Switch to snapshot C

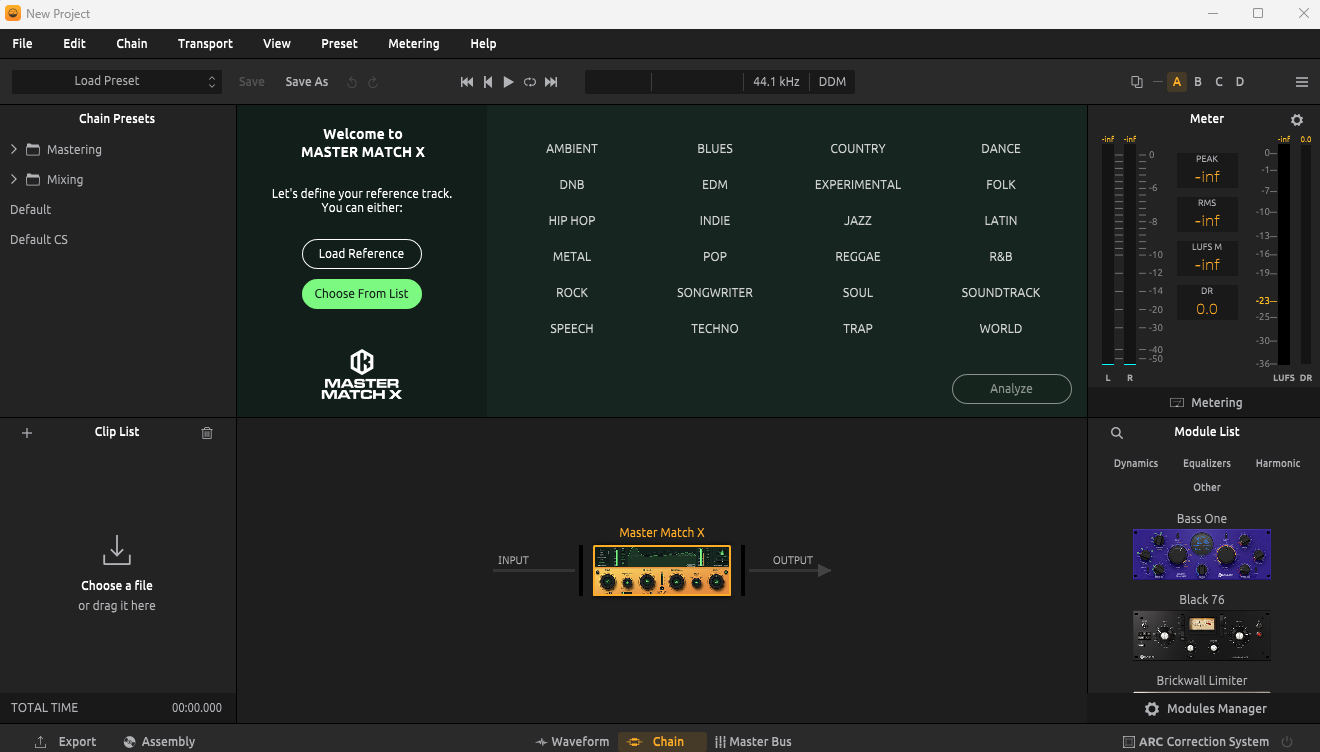click(1219, 82)
